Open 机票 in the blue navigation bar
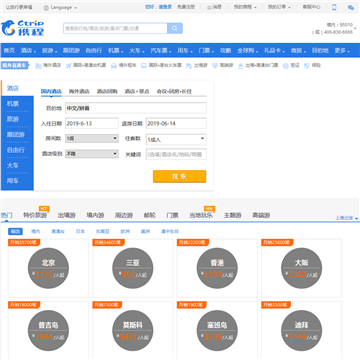 tap(115, 51)
